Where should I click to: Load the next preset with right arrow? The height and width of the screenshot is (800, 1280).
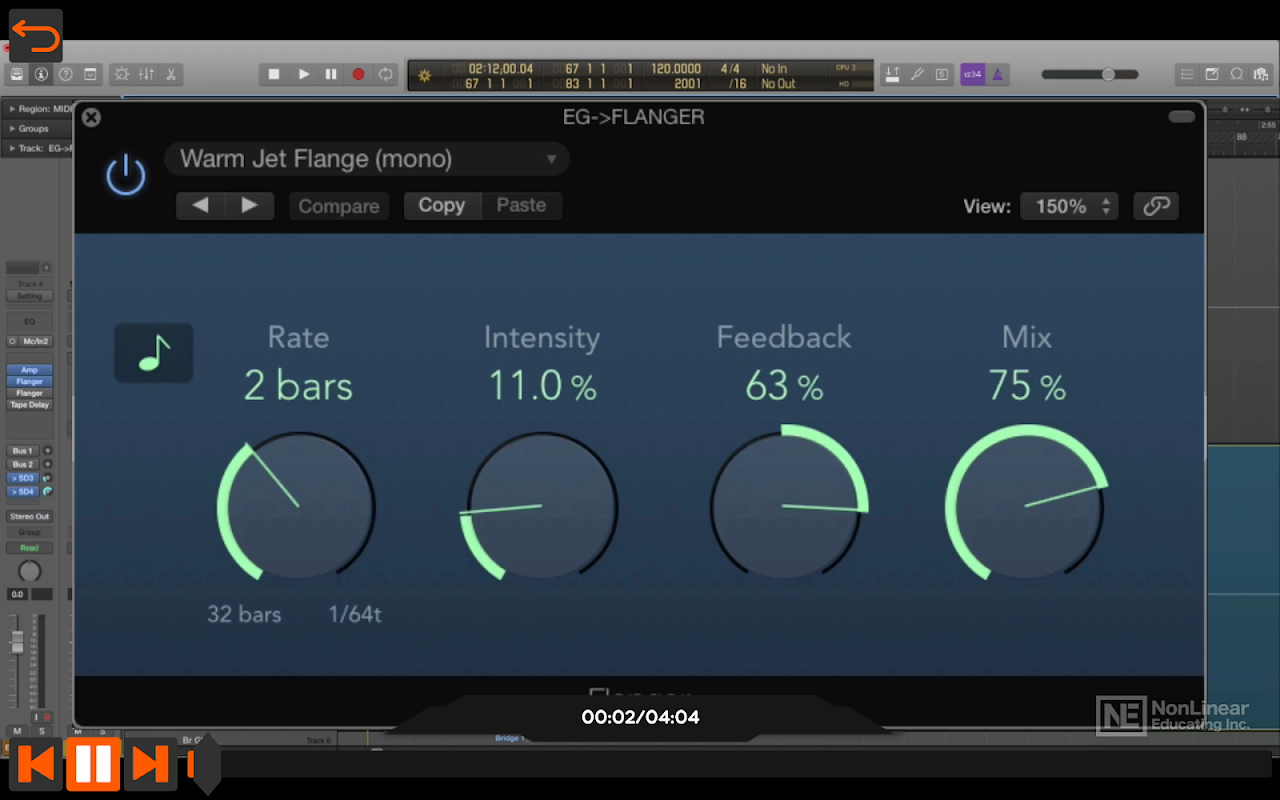[250, 206]
